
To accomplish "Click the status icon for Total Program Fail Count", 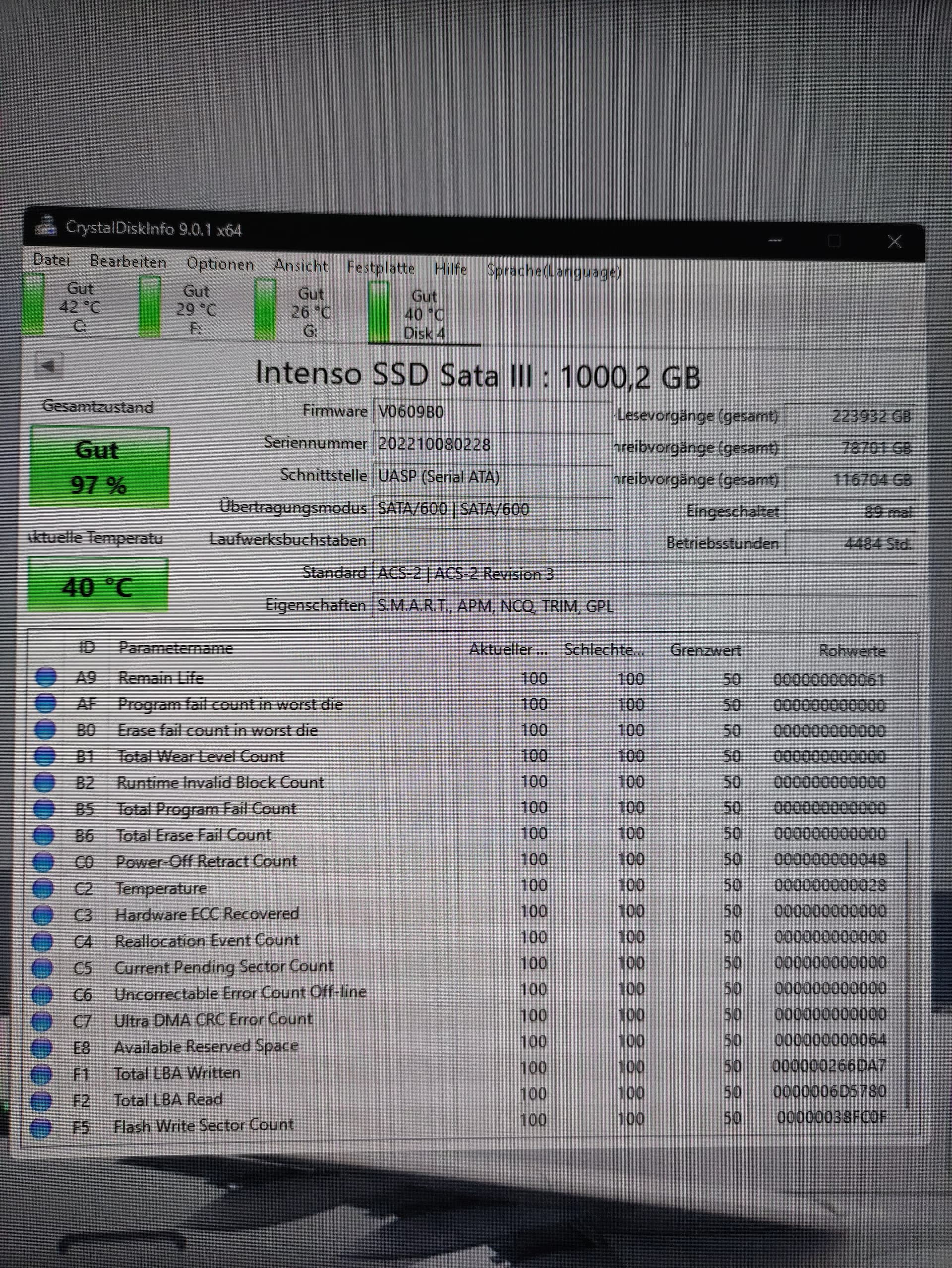I will point(44,809).
